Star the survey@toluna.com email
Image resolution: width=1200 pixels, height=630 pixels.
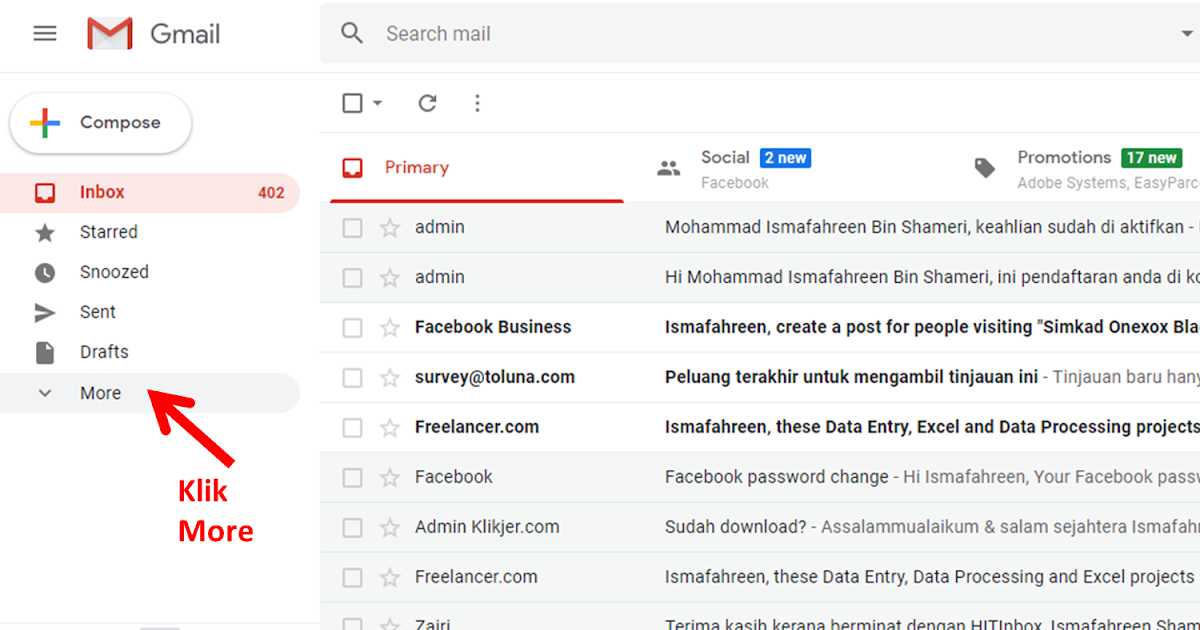[x=390, y=378]
